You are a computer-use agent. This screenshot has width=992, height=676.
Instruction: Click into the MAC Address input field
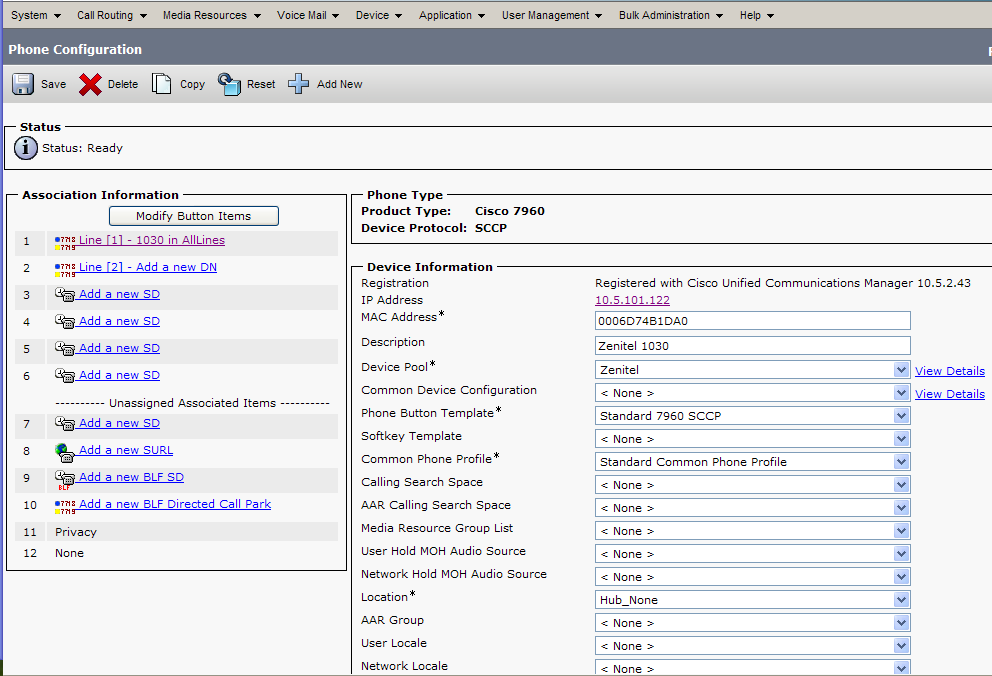[x=752, y=320]
